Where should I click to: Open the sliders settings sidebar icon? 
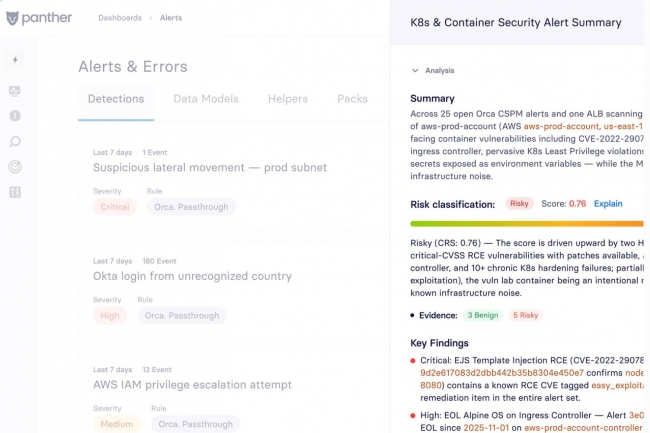click(15, 192)
